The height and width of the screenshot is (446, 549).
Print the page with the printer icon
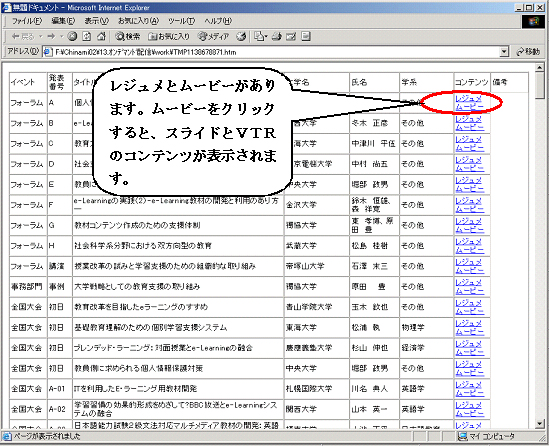point(277,36)
